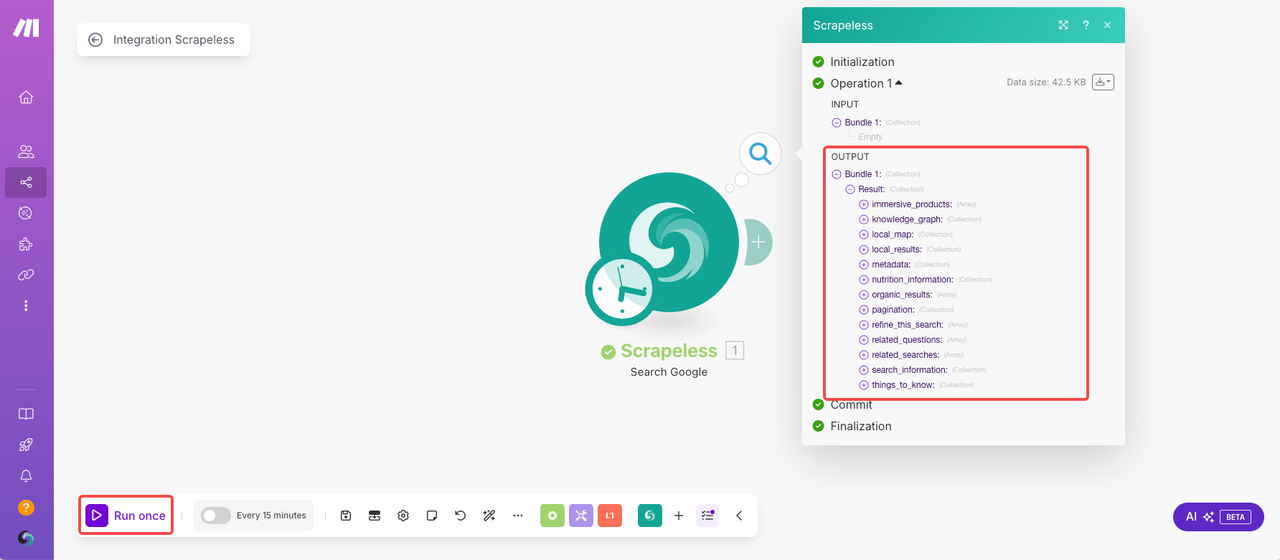Click the clock schedule icon on the module
The height and width of the screenshot is (560, 1280).
coord(620,290)
